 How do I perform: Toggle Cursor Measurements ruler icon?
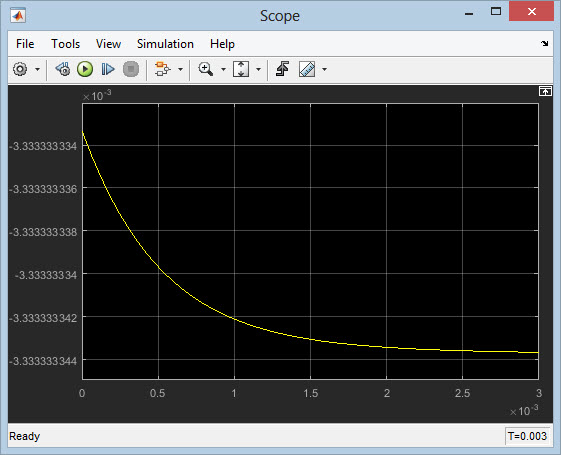[307, 69]
